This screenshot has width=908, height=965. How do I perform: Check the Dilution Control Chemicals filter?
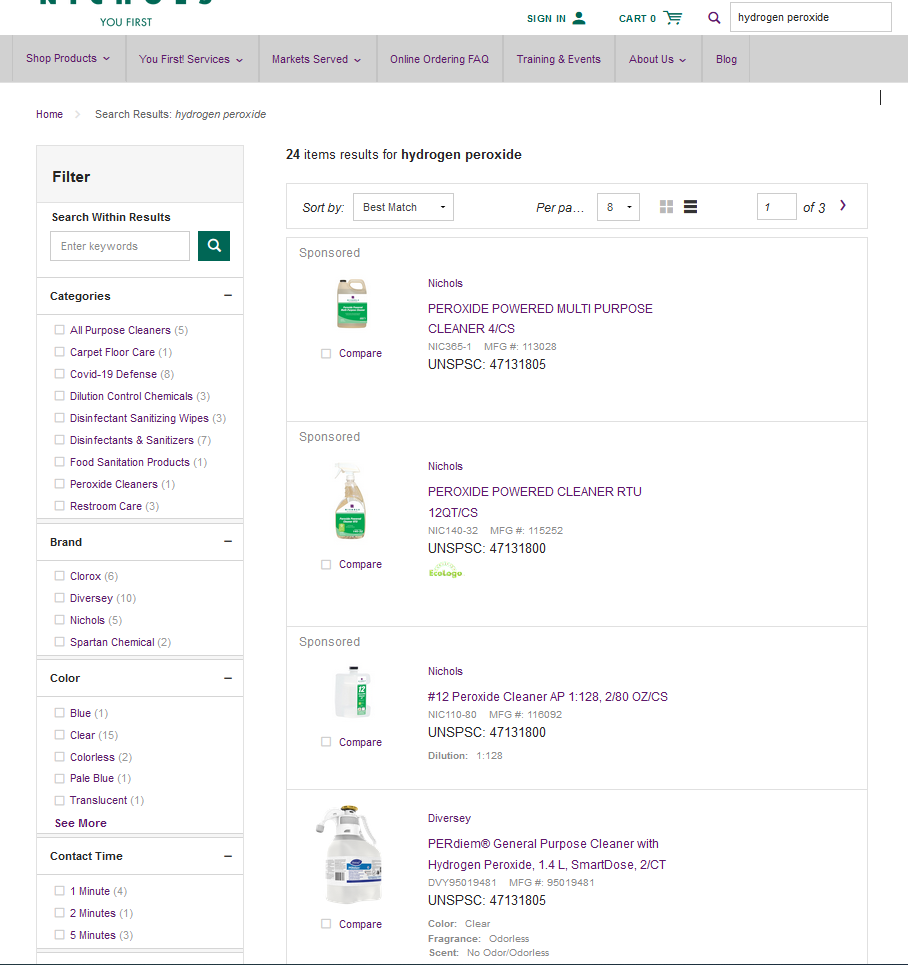60,396
